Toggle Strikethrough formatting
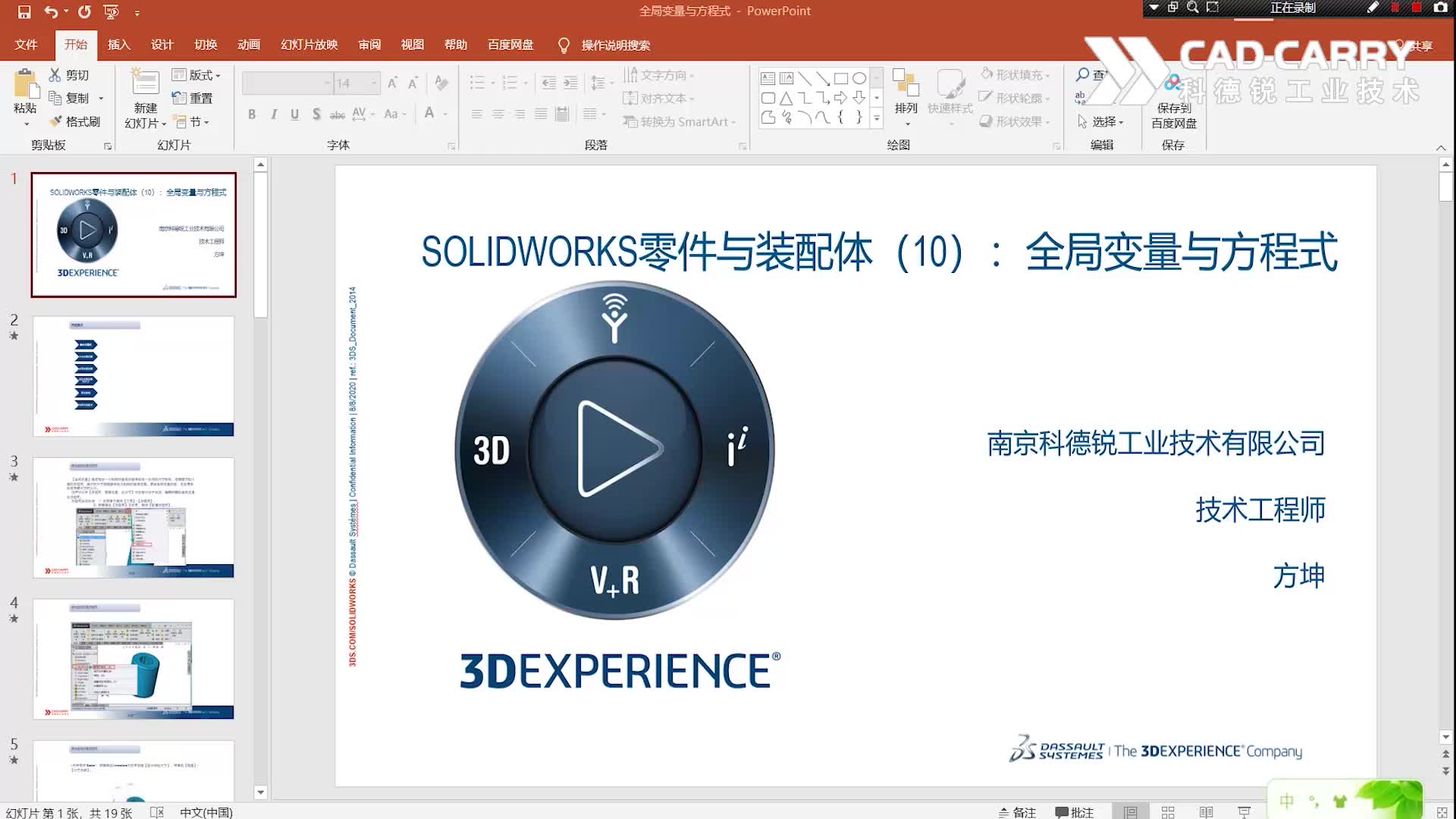 pos(337,115)
